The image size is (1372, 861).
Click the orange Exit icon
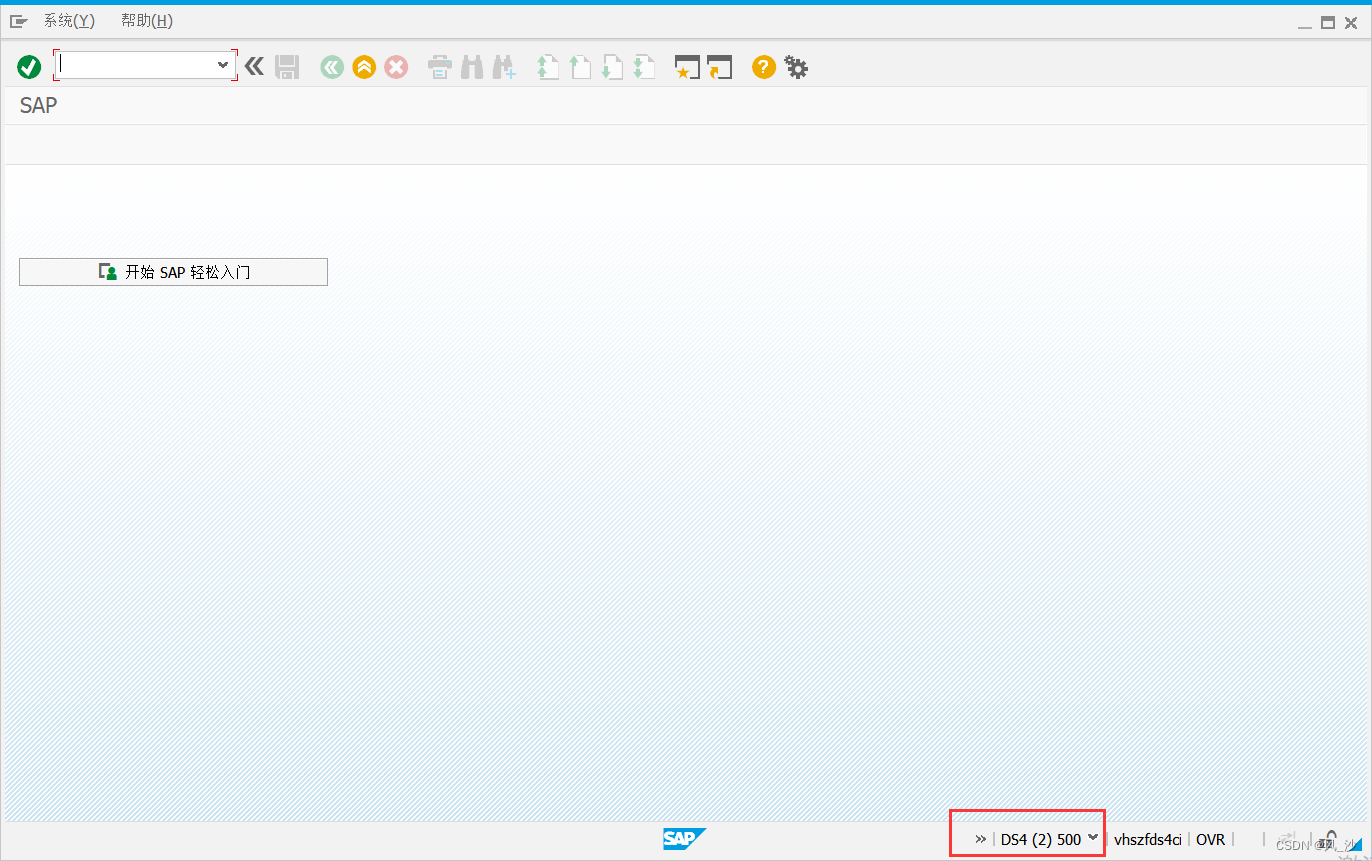[364, 67]
